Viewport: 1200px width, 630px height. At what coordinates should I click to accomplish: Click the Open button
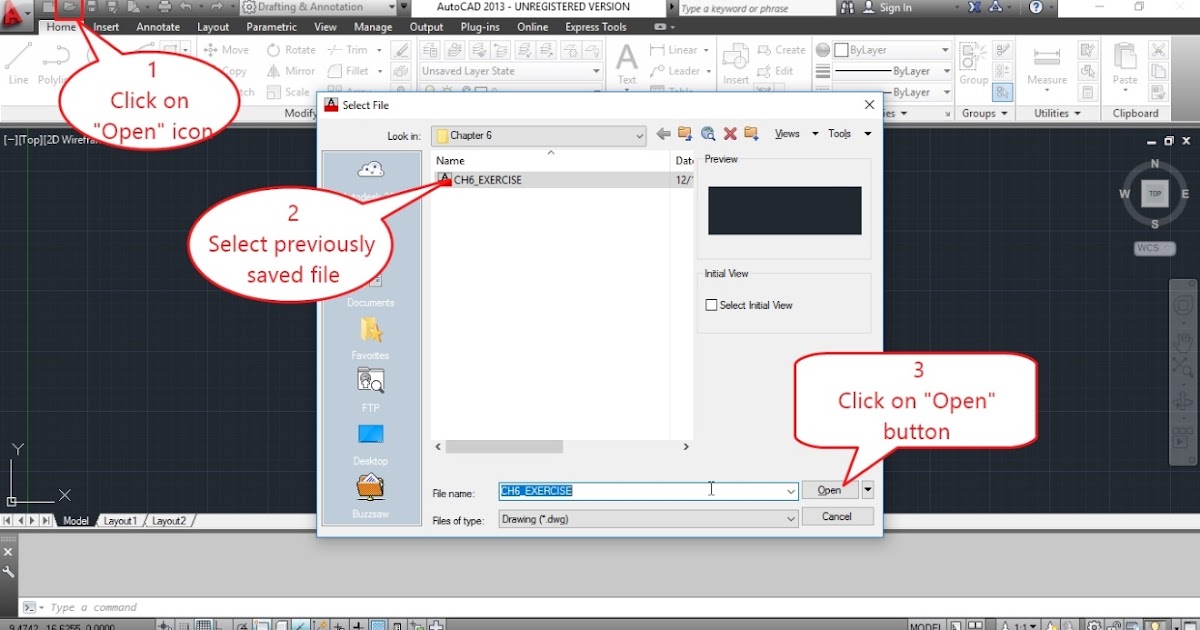(x=830, y=490)
